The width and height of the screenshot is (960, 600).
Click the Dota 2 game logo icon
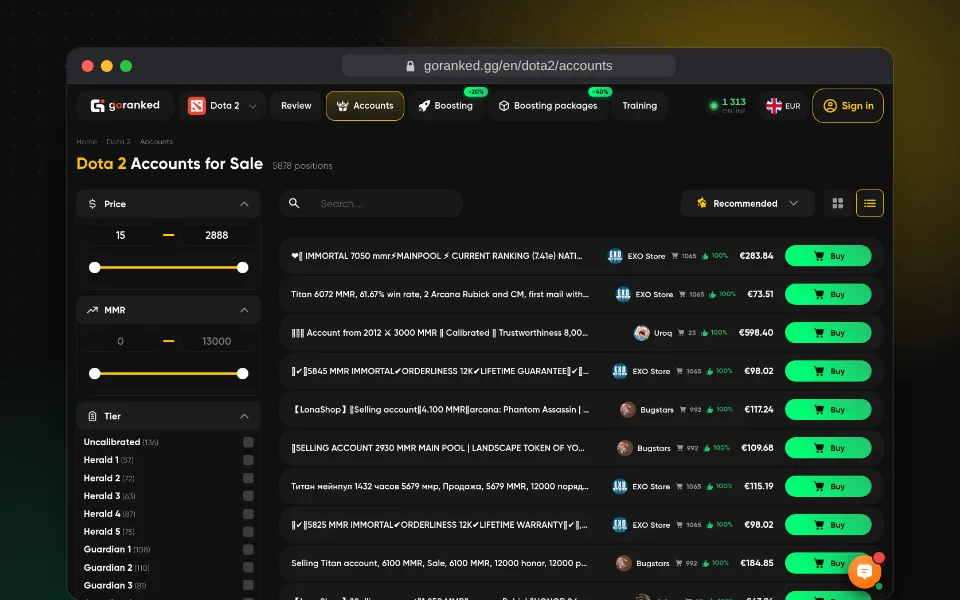point(197,106)
